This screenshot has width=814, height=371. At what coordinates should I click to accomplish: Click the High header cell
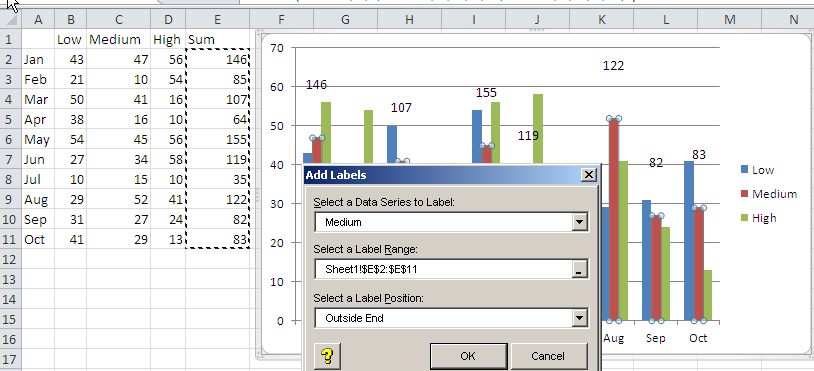click(168, 39)
